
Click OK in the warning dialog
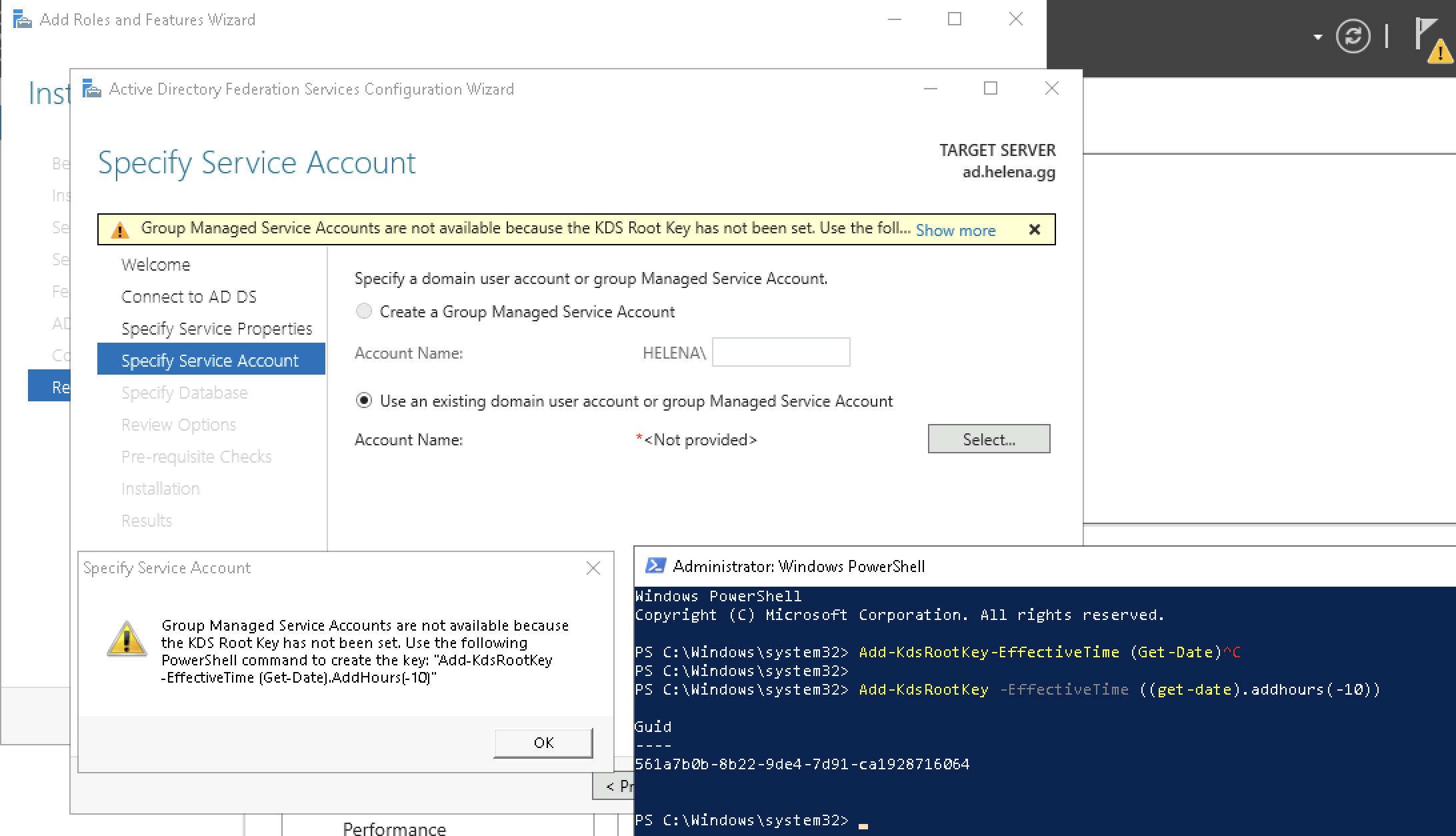[543, 743]
